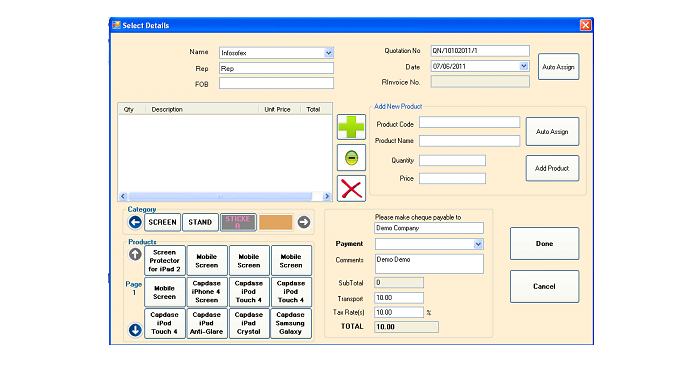The image size is (700, 371).
Task: Click the Cancel button
Action: 544,286
